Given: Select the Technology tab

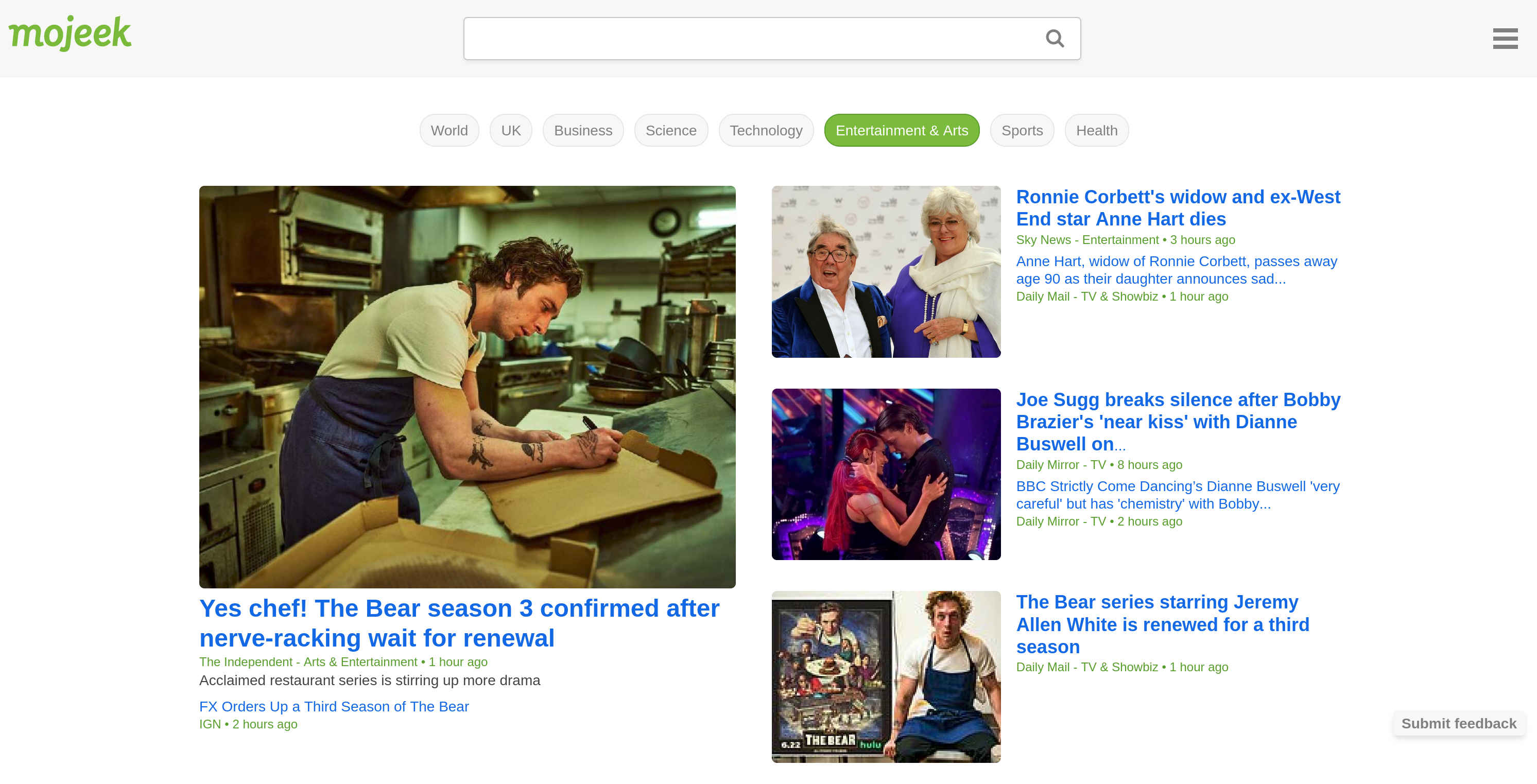Looking at the screenshot, I should point(766,131).
